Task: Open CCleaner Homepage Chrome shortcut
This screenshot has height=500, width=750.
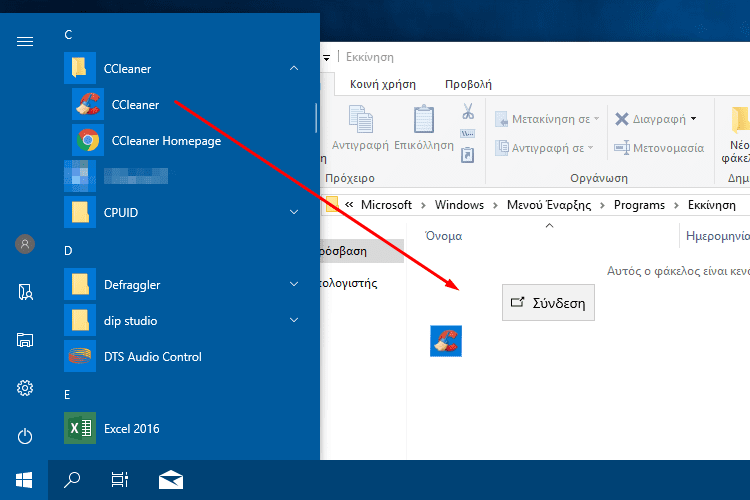Action: 166,141
